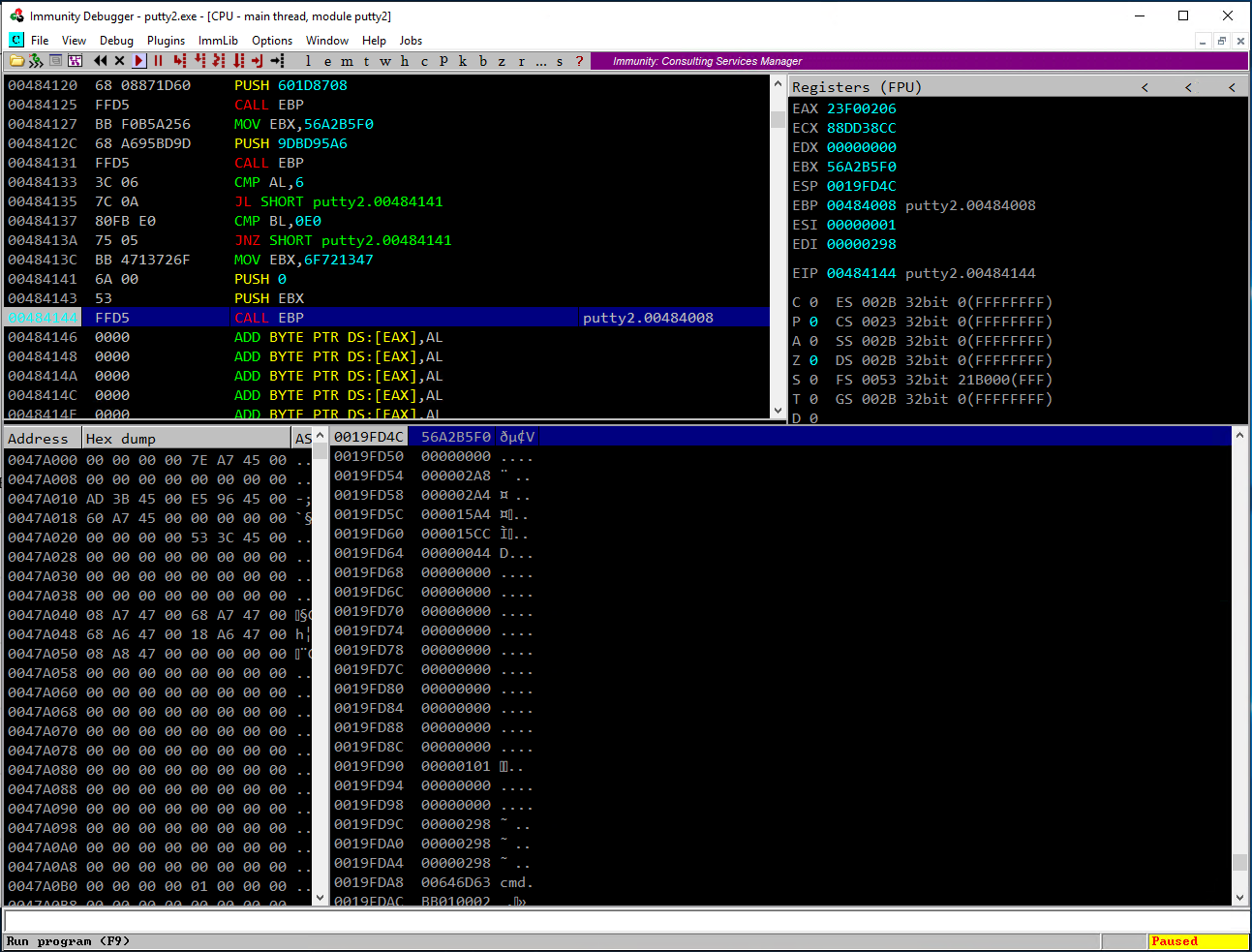1252x952 pixels.
Task: Show threads with 't' button
Action: click(x=366, y=61)
